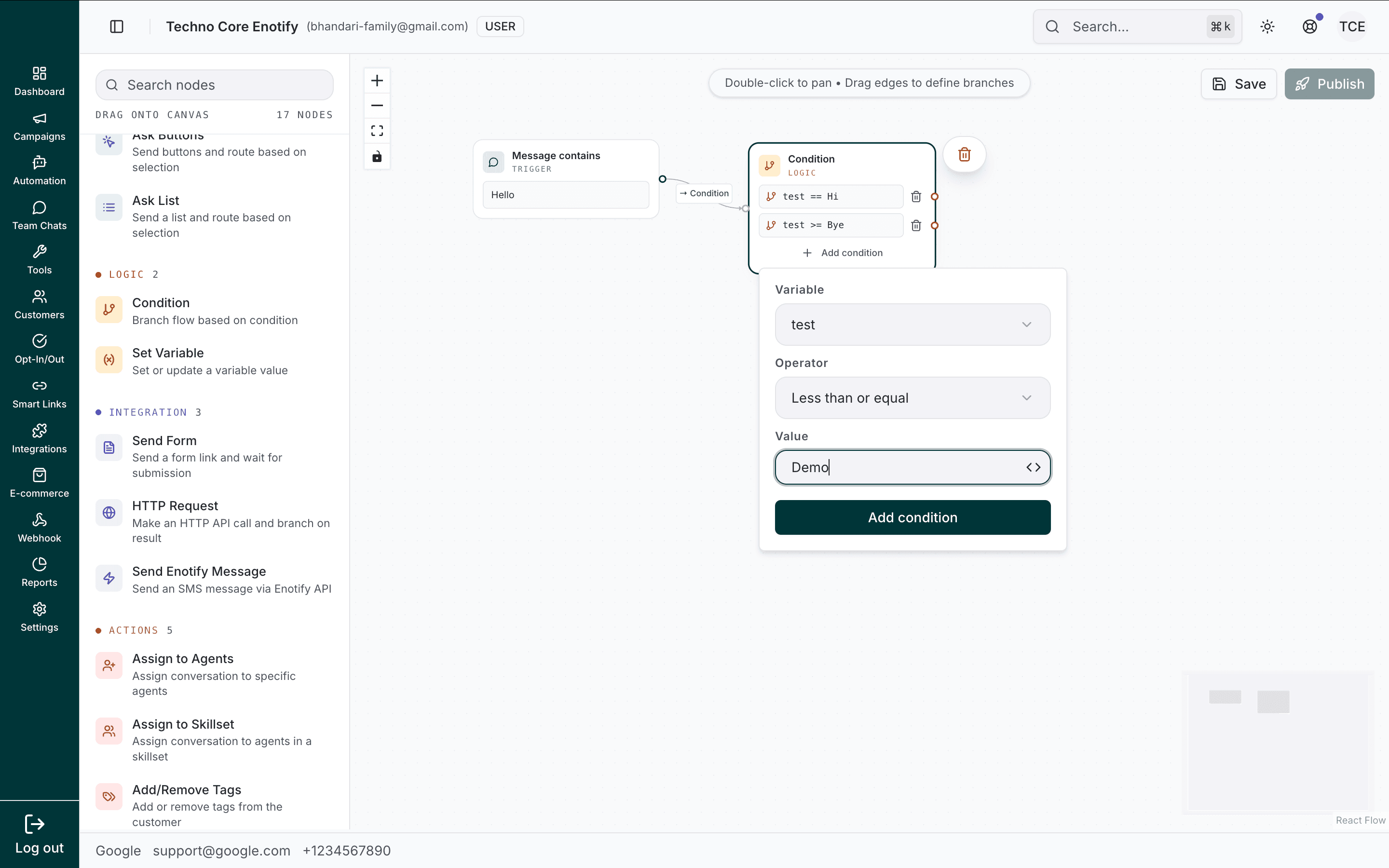Screen dimensions: 1389x868
Task: Select the Assign to Agents icon
Action: pos(109,666)
